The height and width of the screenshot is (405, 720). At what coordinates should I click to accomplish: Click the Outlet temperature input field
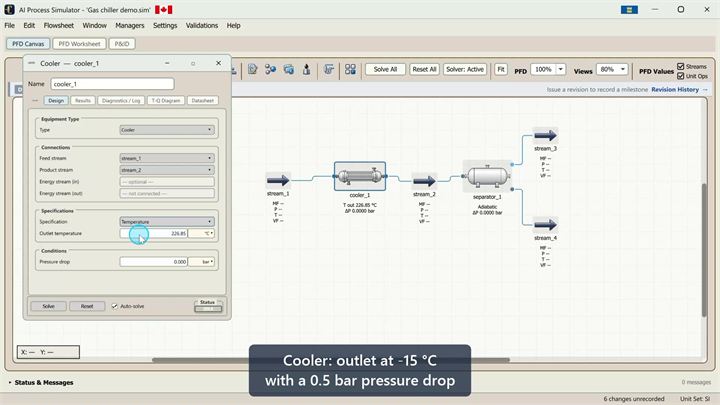point(153,233)
